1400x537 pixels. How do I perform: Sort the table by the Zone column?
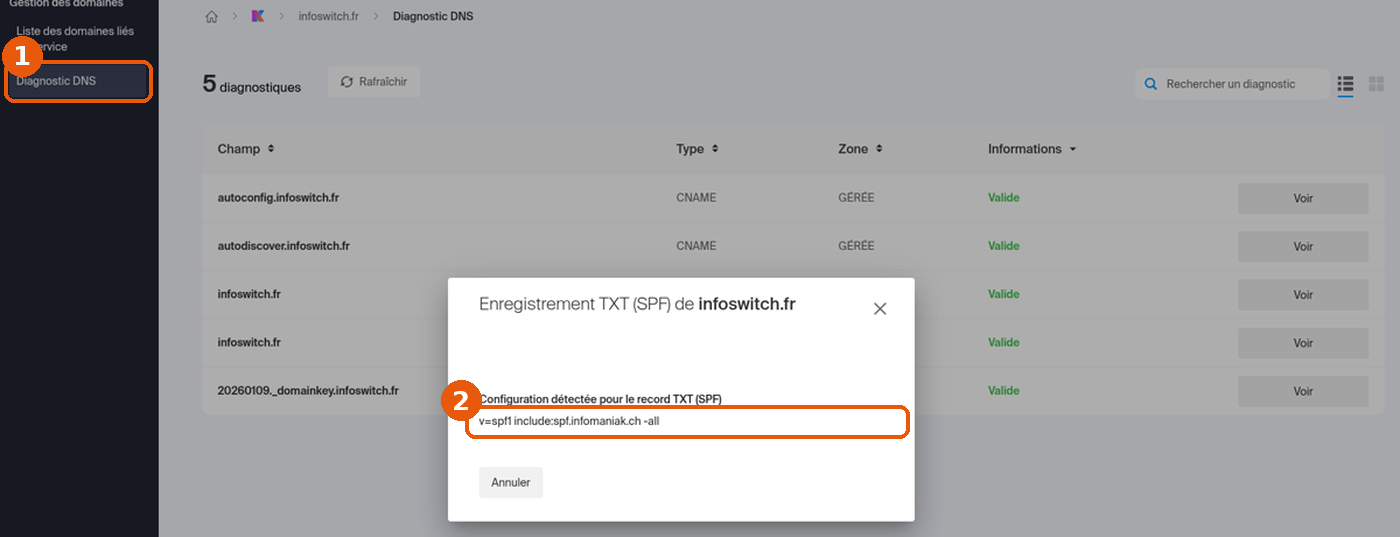tap(860, 149)
